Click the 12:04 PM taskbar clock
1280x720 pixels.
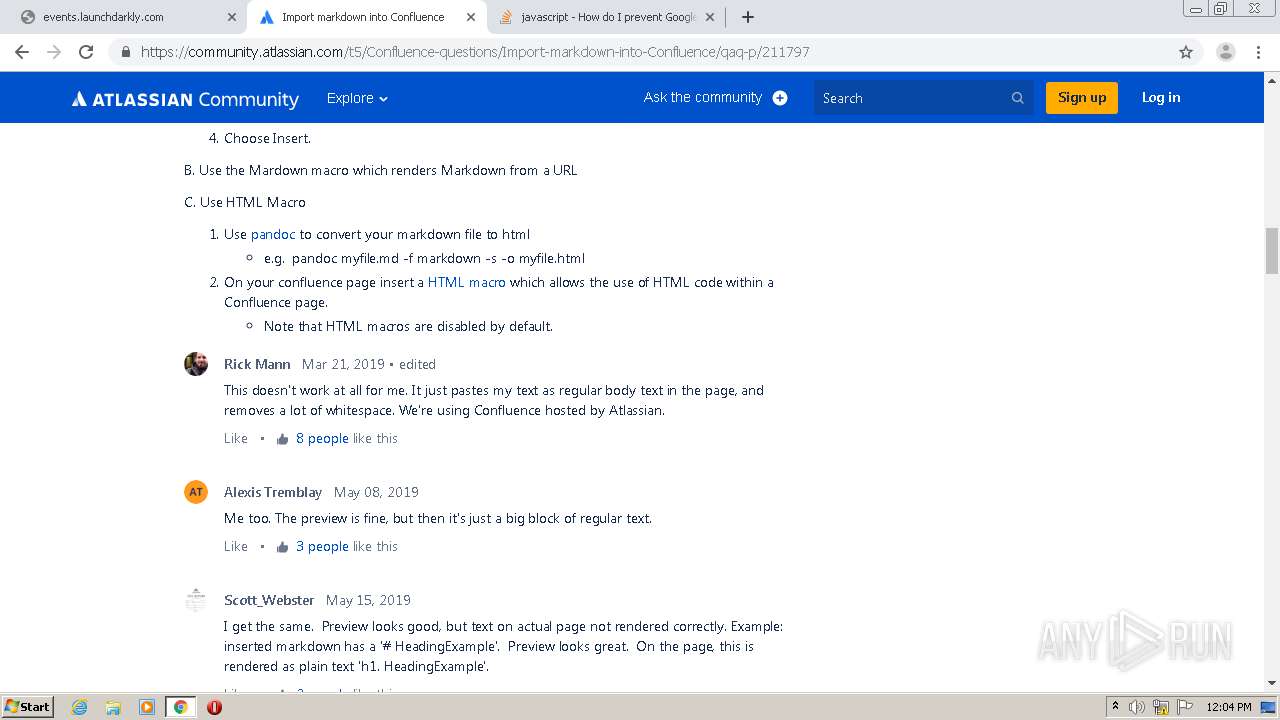[x=1229, y=707]
